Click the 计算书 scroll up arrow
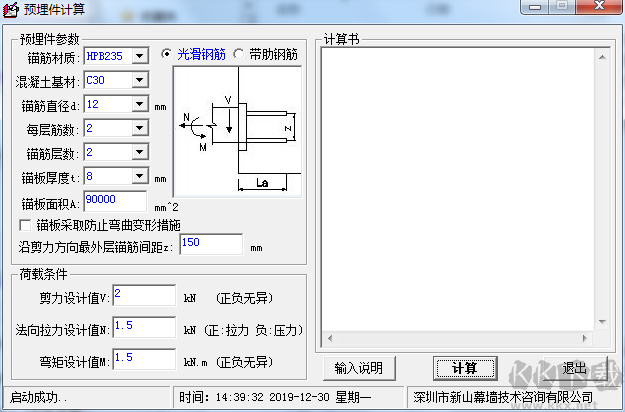This screenshot has height=412, width=625. point(602,57)
